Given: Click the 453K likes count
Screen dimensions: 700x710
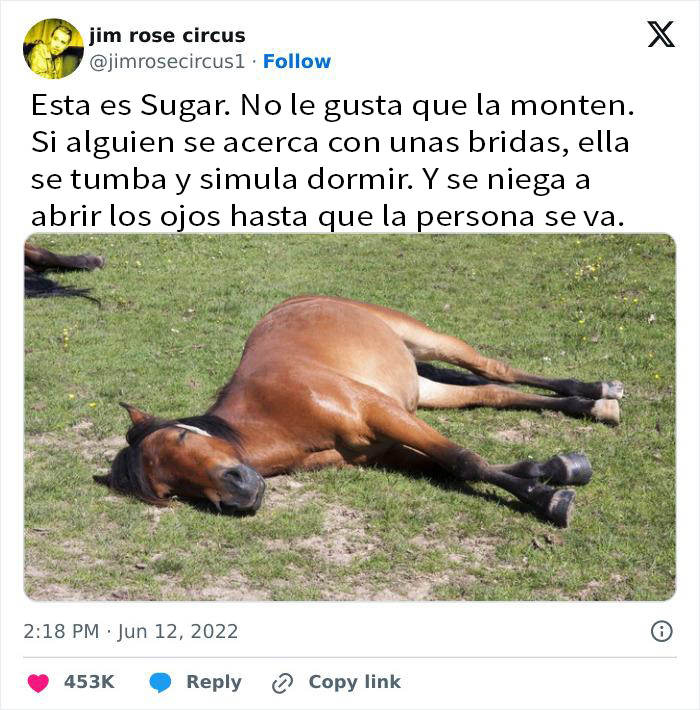Looking at the screenshot, I should click(x=89, y=681).
